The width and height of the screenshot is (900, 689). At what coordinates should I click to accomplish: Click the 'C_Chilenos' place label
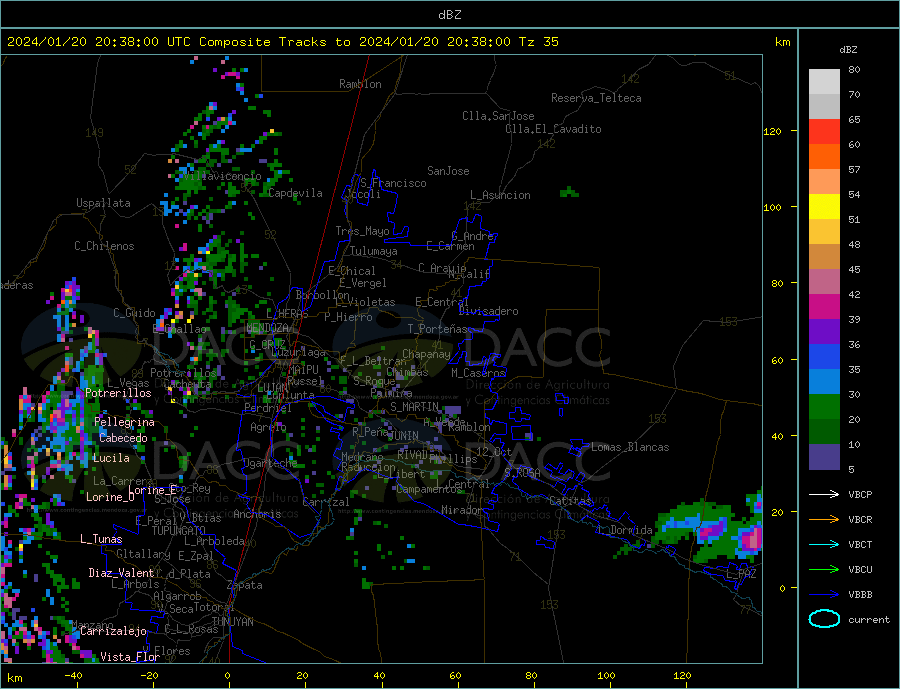tap(104, 246)
